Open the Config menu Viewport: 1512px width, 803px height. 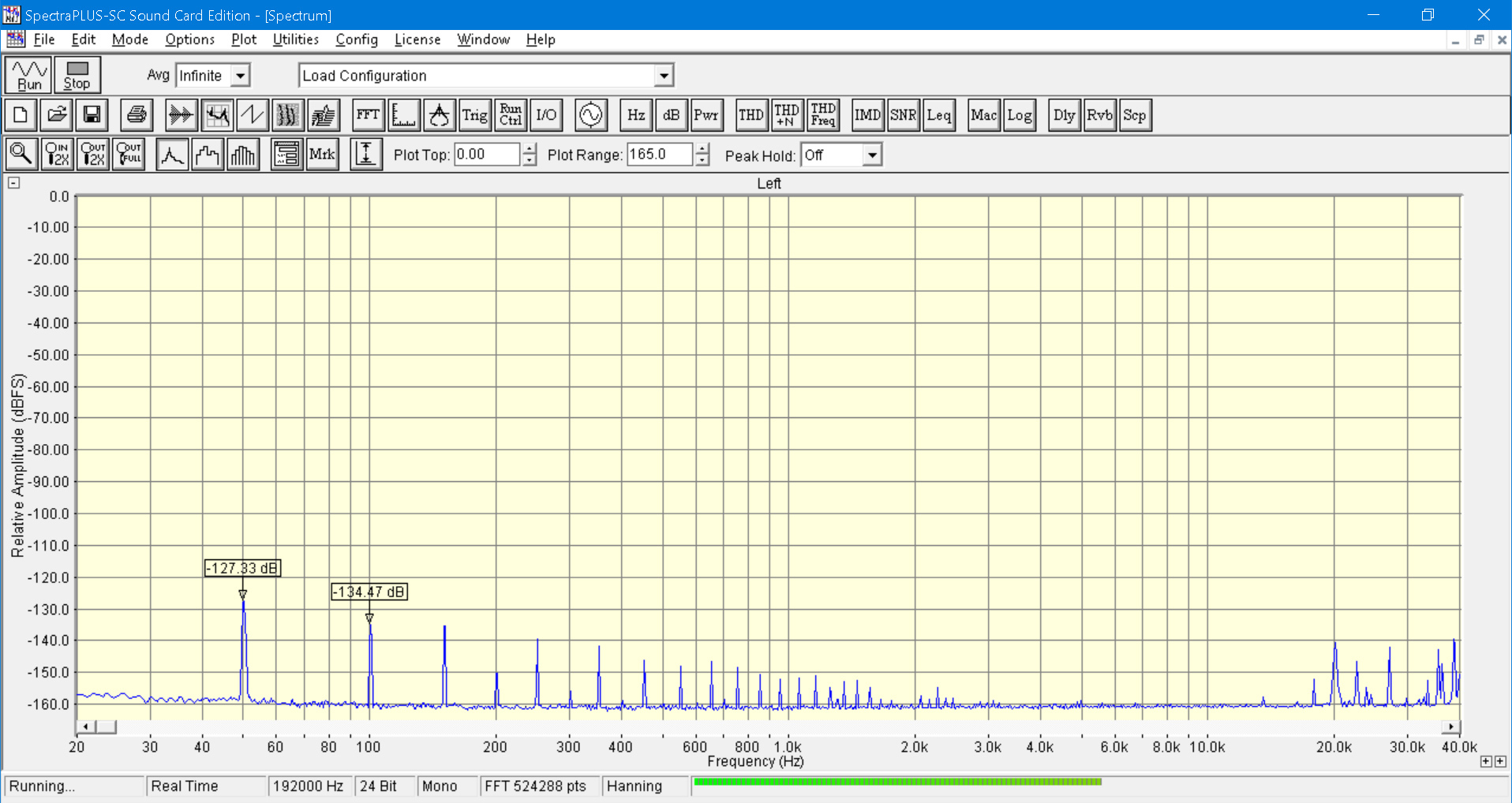(x=356, y=39)
